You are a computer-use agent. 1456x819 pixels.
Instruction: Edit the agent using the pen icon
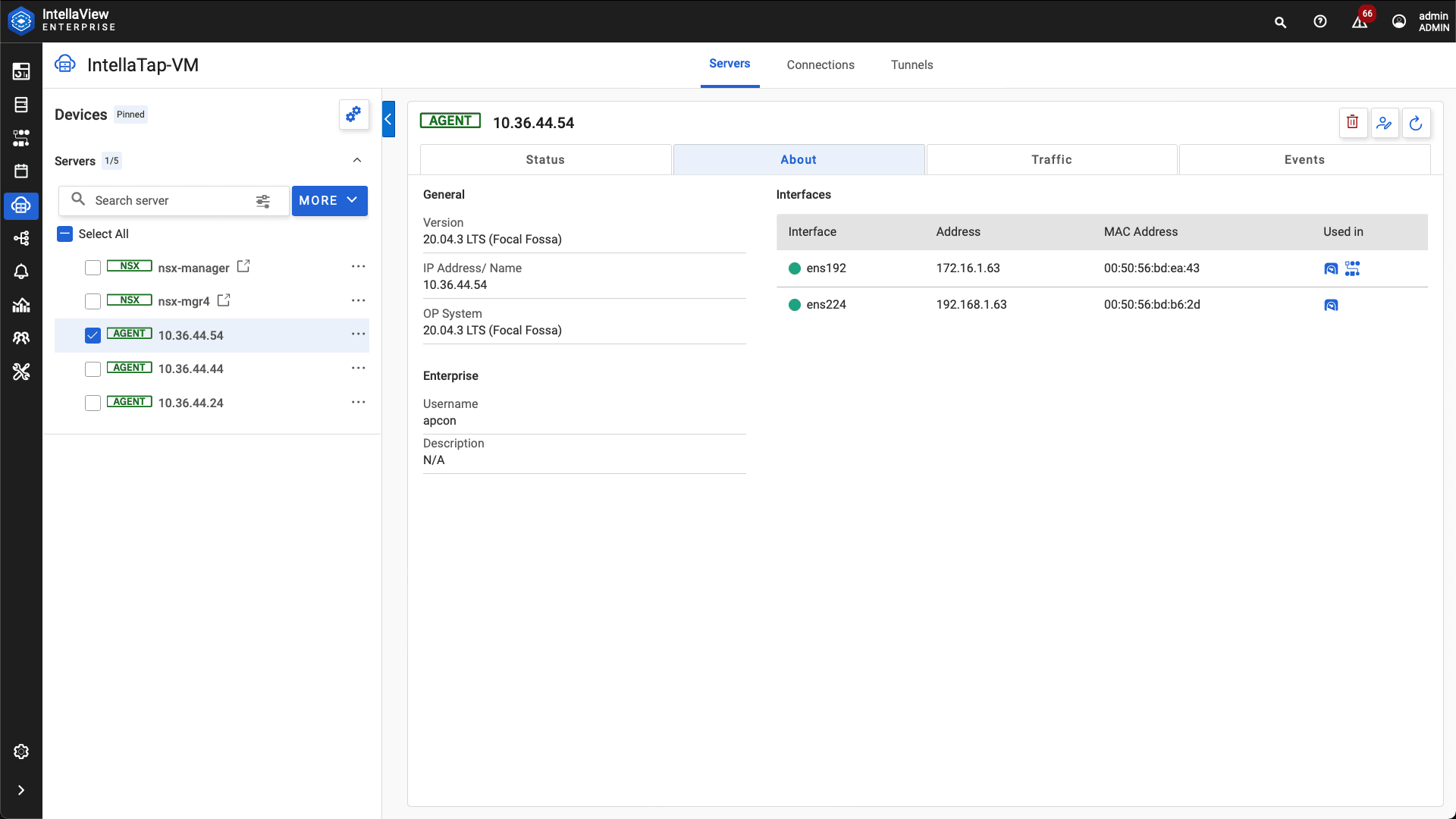tap(1385, 123)
